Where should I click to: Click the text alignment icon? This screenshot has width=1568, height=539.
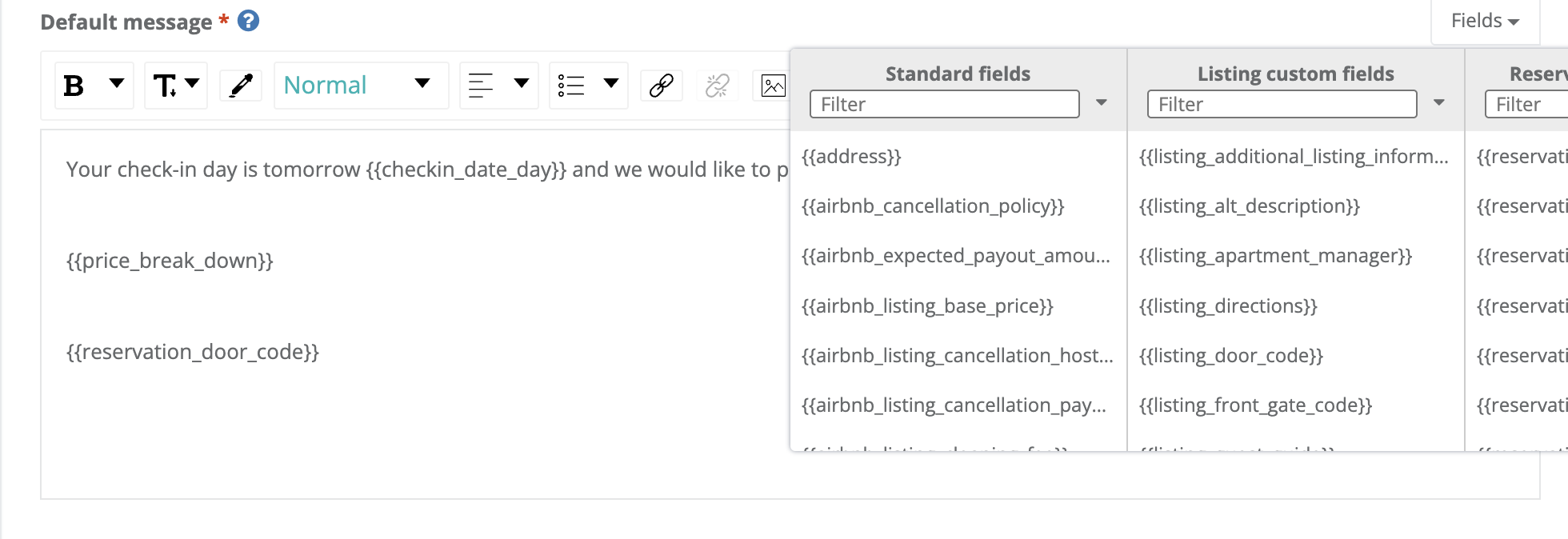click(x=481, y=86)
